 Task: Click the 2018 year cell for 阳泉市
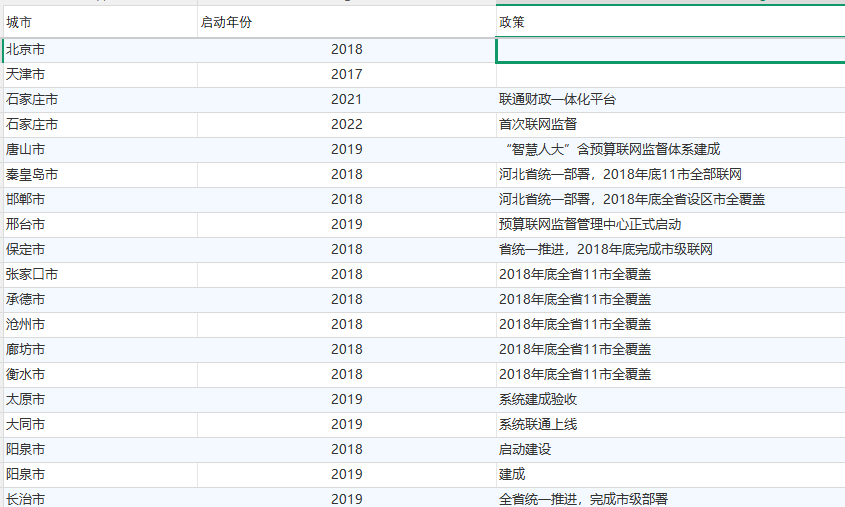pos(347,450)
